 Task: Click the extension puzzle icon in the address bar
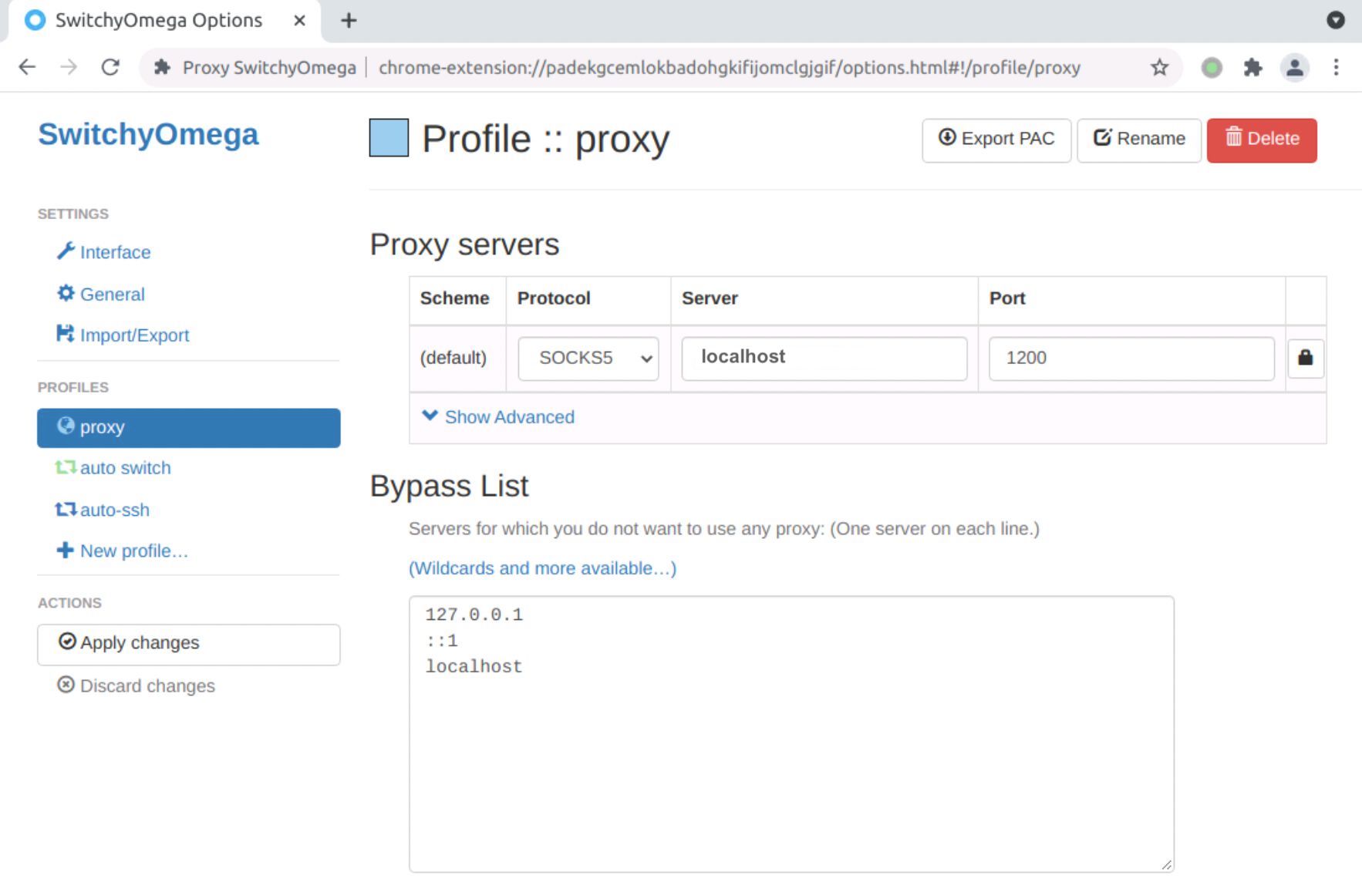(x=162, y=67)
